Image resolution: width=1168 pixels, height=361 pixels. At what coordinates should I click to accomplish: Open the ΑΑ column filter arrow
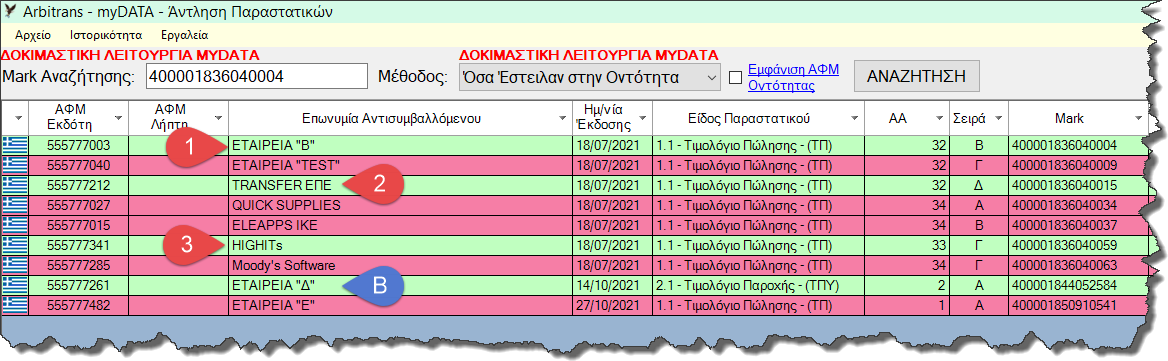(940, 119)
